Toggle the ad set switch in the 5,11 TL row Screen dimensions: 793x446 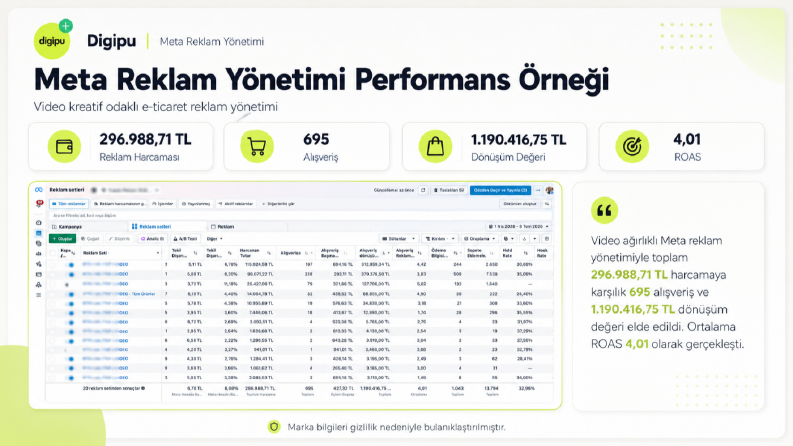click(x=70, y=264)
